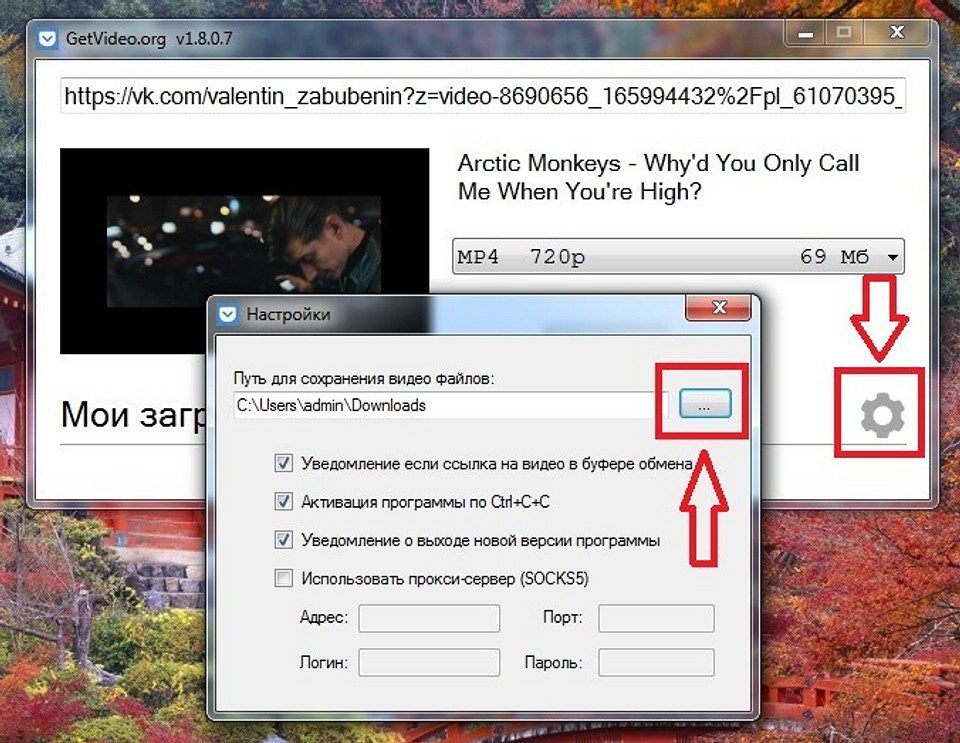Click the proxy Адрес field
Image resolution: width=960 pixels, height=743 pixels.
pos(429,618)
